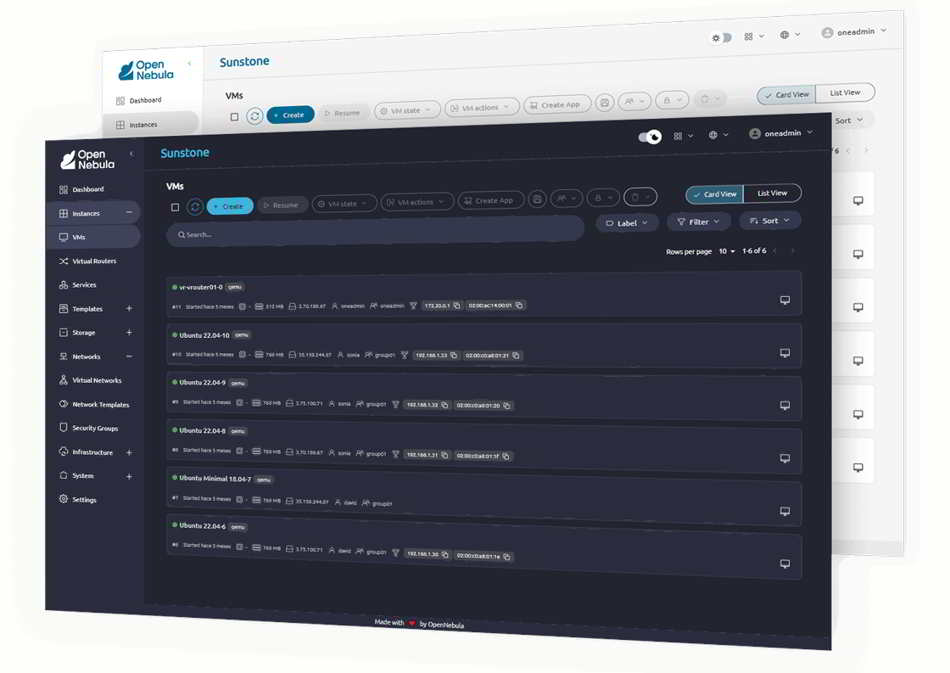The image size is (950, 673).
Task: Click the VMs monitor icon in the dark sidebar
Action: 64,237
